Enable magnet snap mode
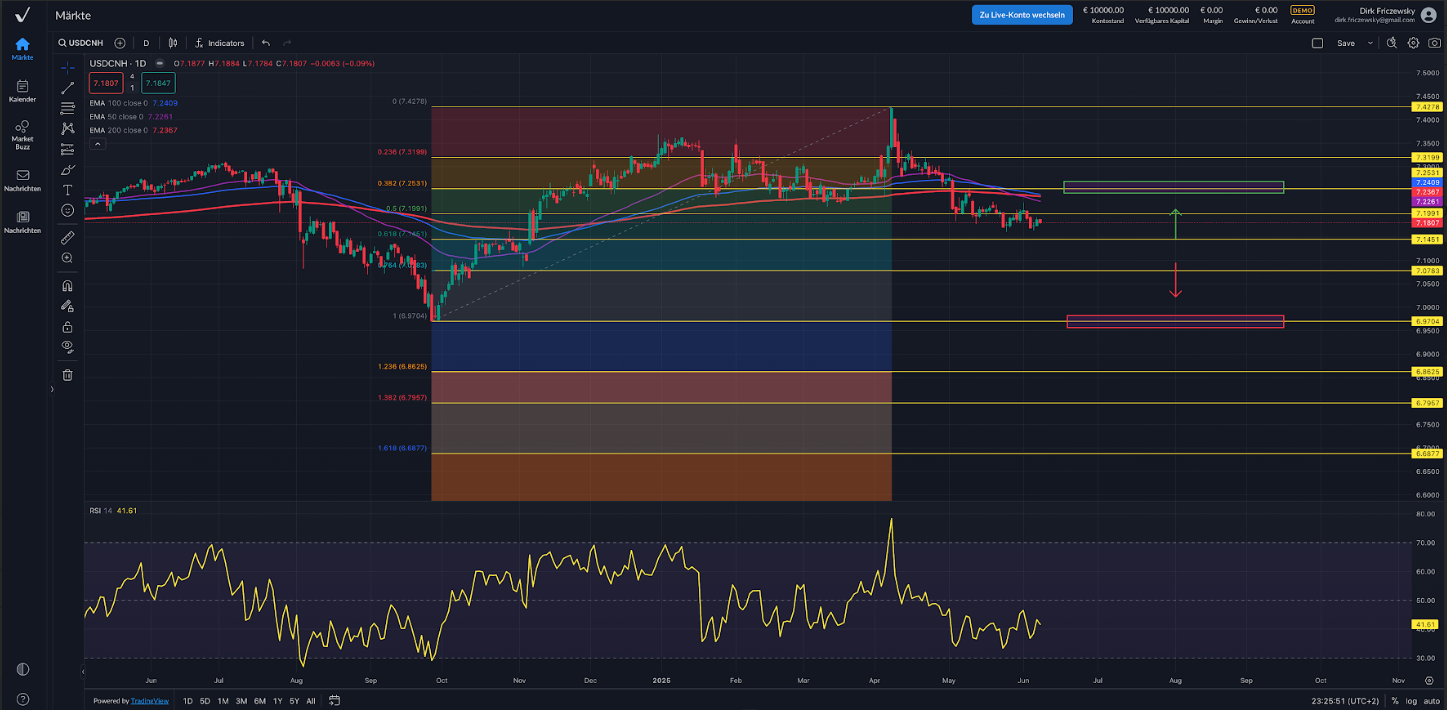The image size is (1447, 710). [x=67, y=285]
